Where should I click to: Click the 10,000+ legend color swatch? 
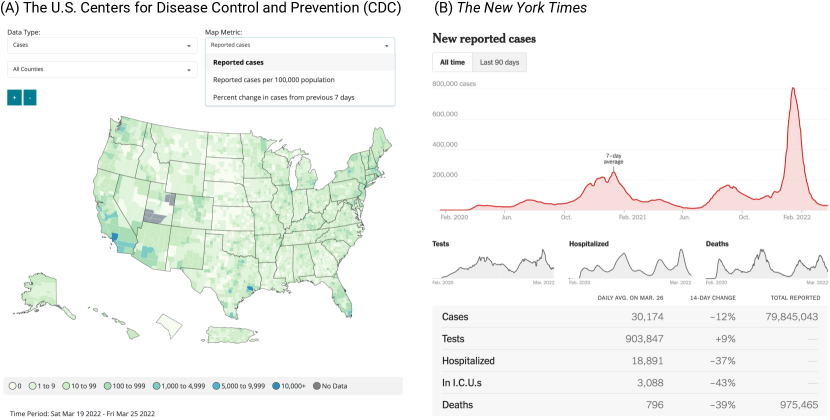[x=277, y=384]
